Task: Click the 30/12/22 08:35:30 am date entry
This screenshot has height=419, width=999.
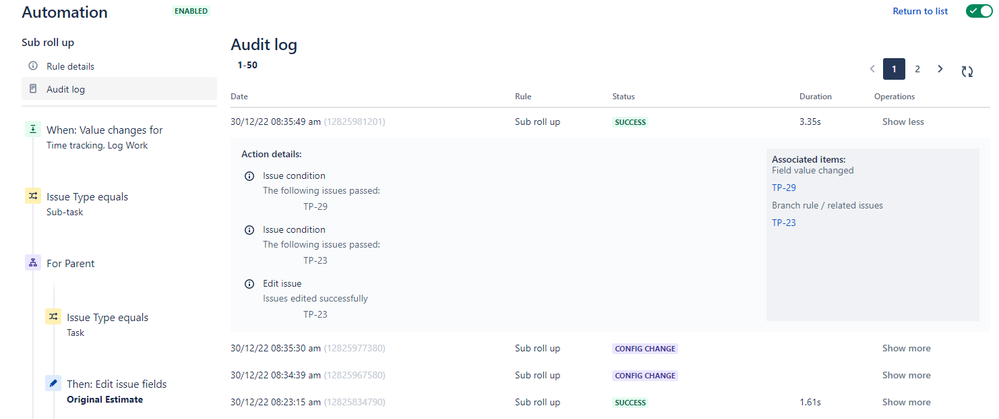Action: tap(275, 348)
